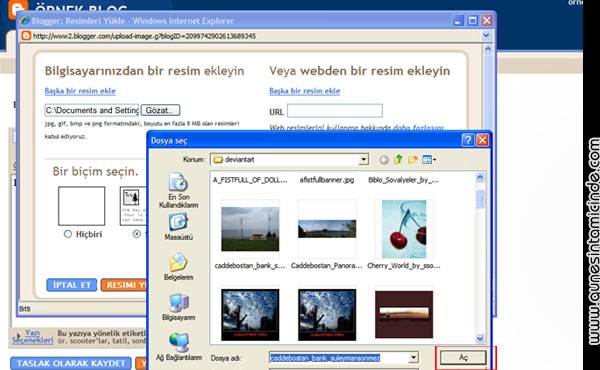
Task: Select Biblo_Sovalyeler_by file name
Action: (403, 180)
